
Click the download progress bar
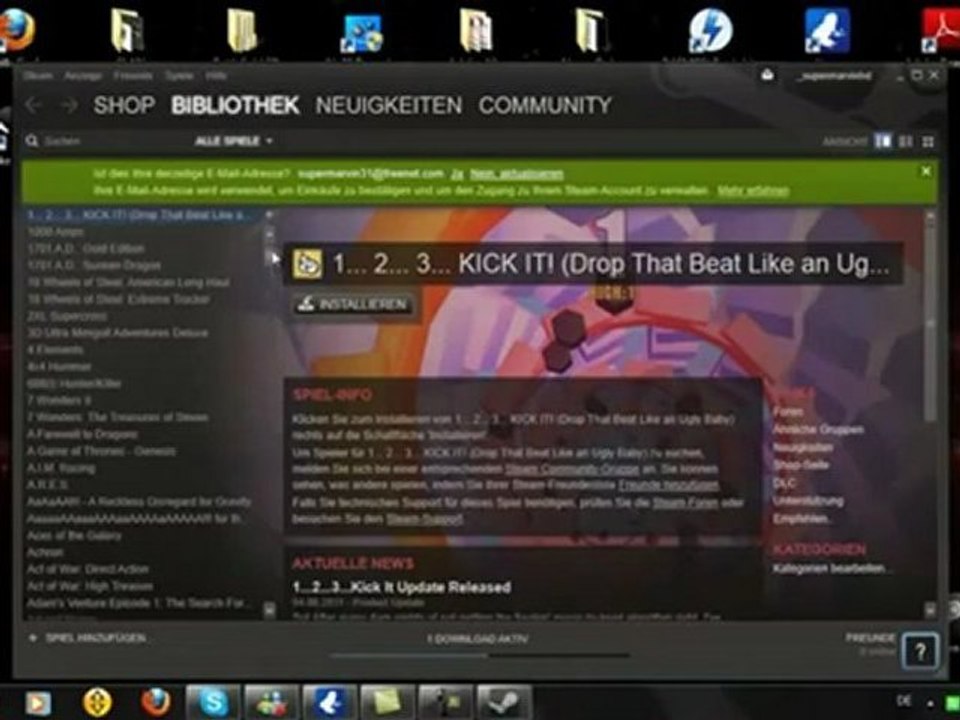[479, 655]
